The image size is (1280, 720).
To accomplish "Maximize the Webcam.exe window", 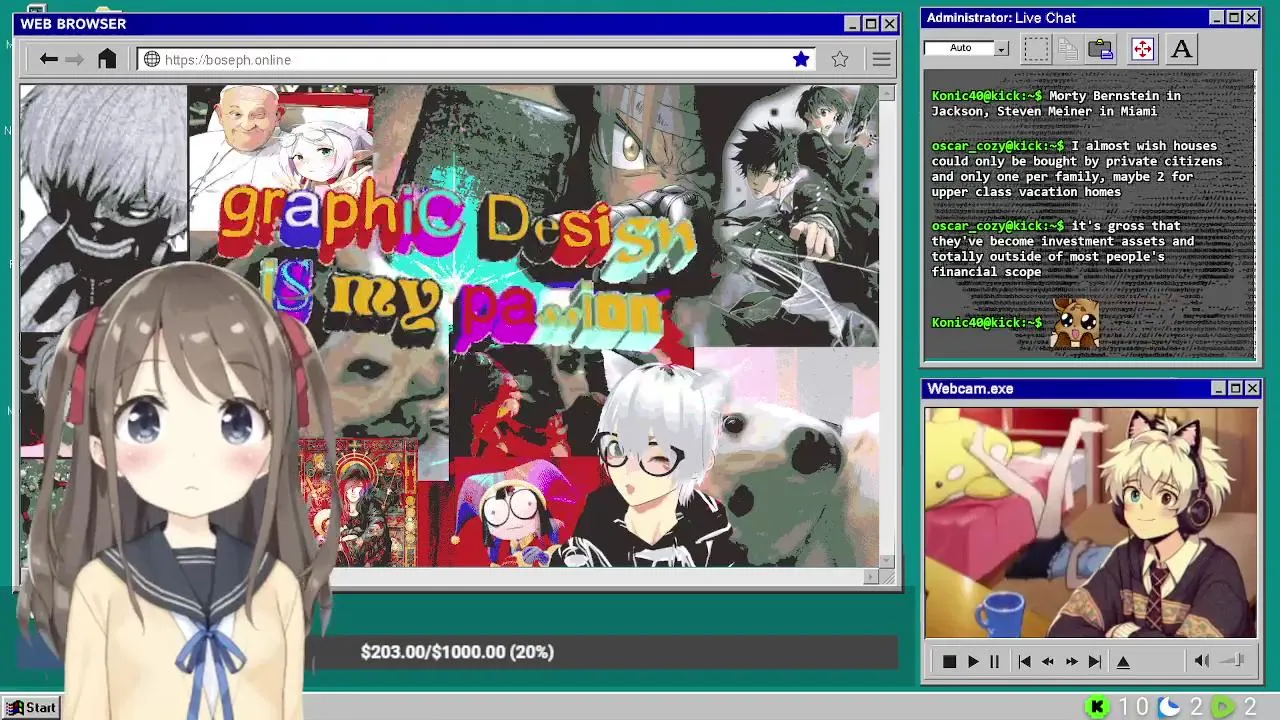I will 1235,388.
